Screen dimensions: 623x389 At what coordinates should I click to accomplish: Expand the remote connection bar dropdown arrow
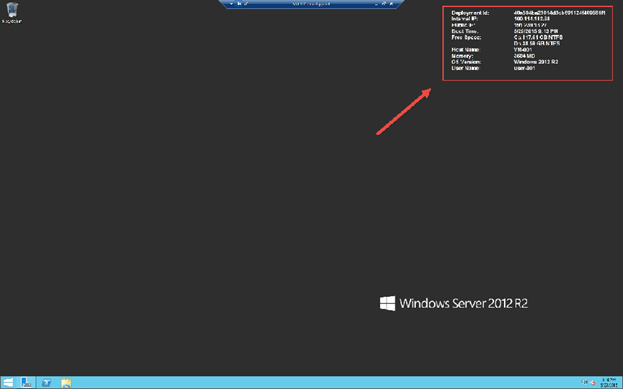click(231, 4)
